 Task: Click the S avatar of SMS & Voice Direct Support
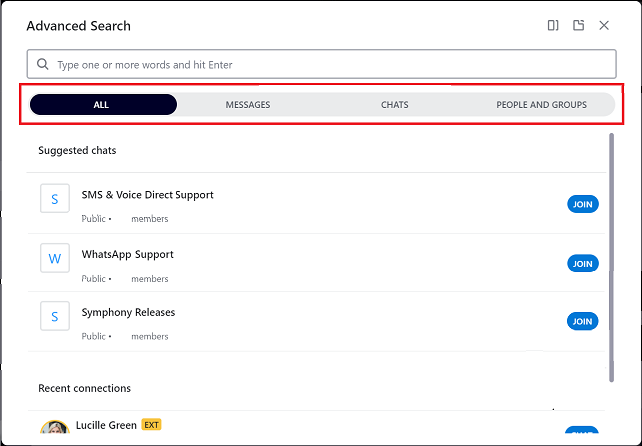point(55,199)
